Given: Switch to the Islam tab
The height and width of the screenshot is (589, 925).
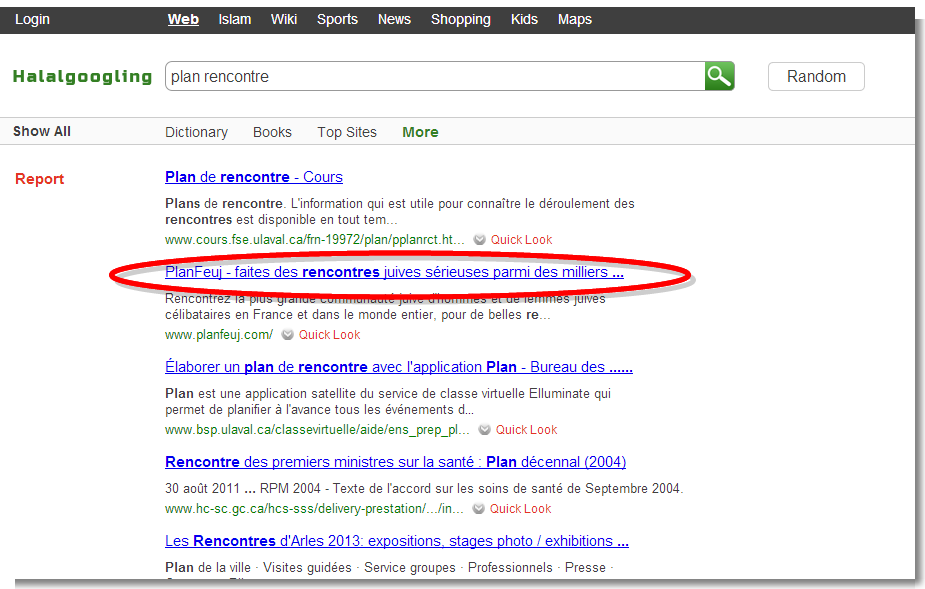Looking at the screenshot, I should 235,19.
